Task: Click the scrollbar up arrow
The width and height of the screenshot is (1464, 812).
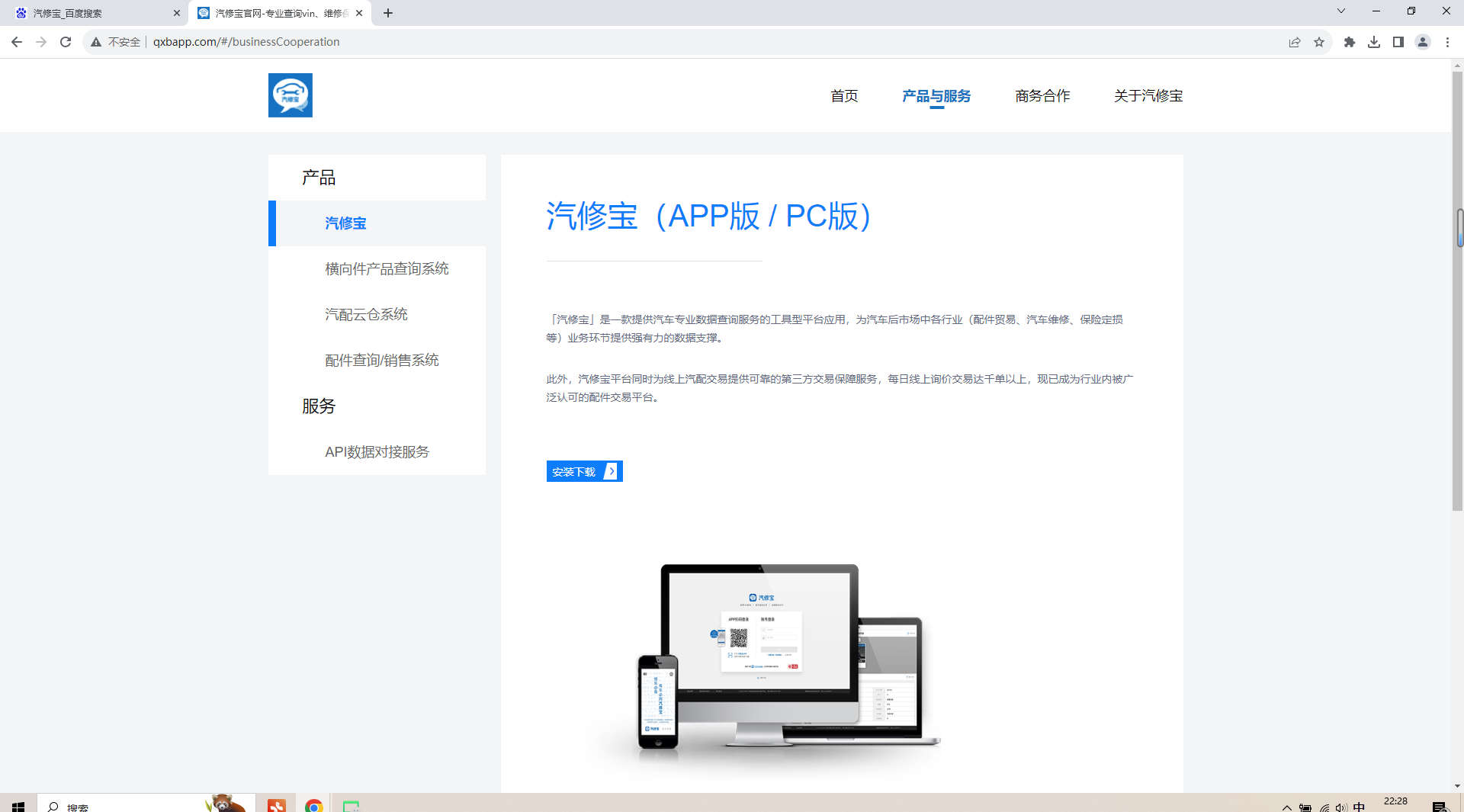Action: click(1457, 66)
